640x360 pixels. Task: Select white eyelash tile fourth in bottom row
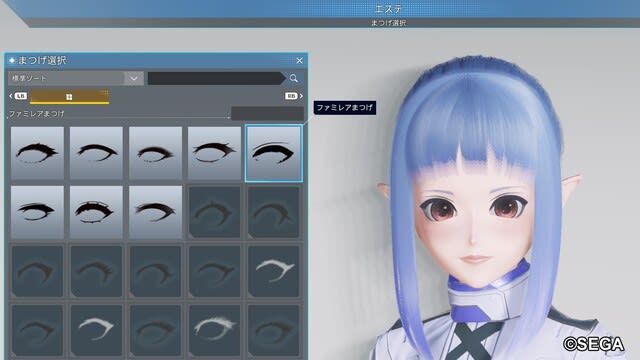[x=214, y=330]
